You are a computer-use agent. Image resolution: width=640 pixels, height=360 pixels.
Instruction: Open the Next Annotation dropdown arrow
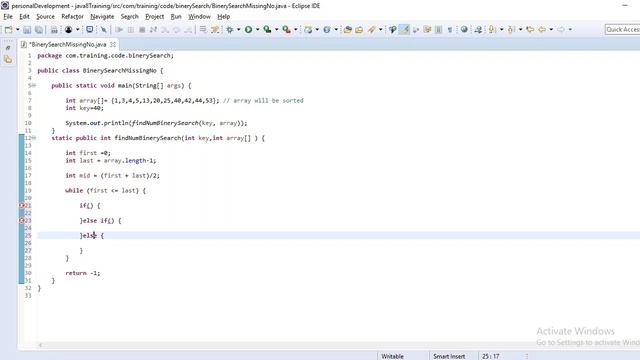tap(502, 29)
